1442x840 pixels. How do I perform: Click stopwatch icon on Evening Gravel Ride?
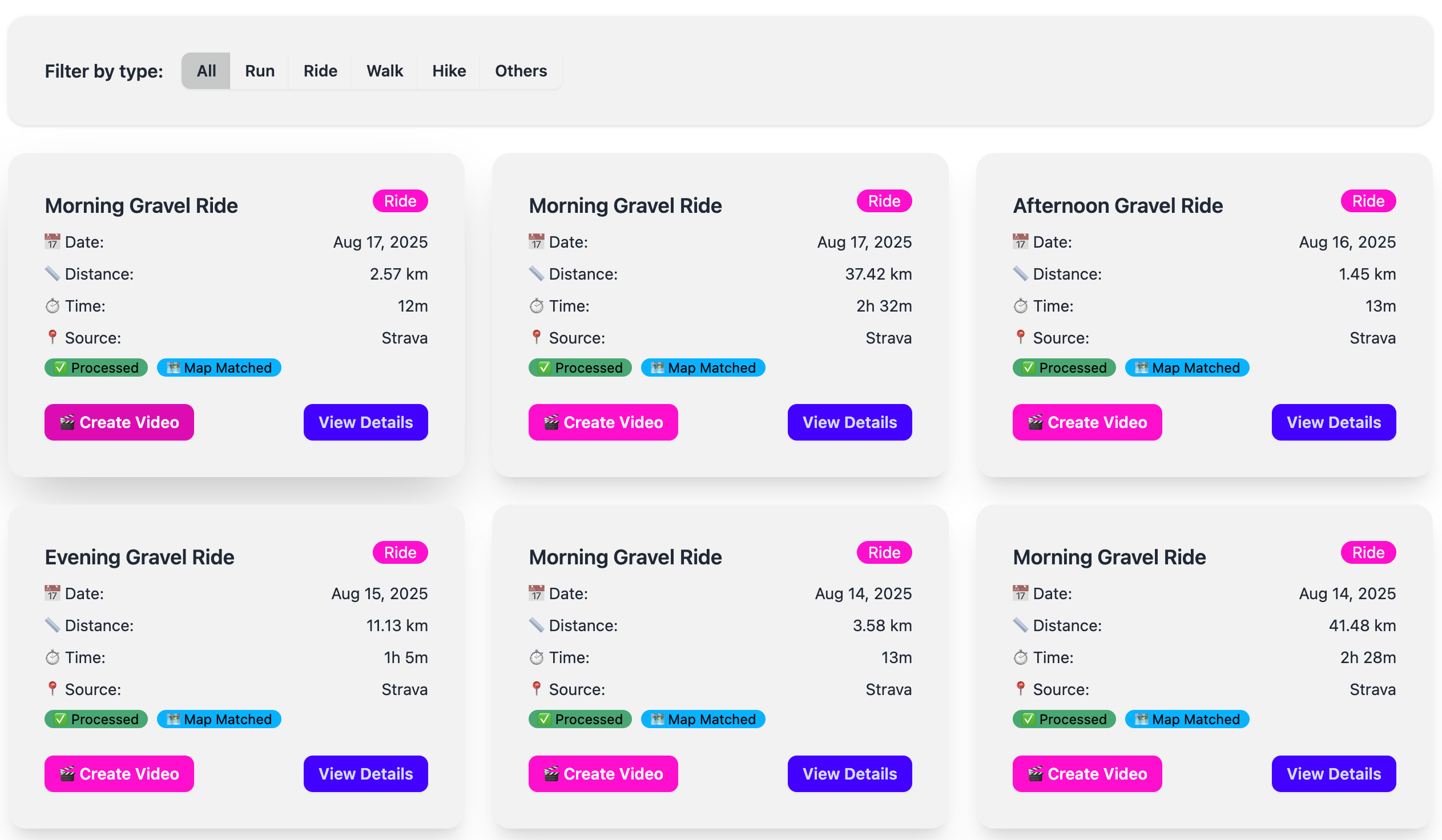pyautogui.click(x=52, y=657)
